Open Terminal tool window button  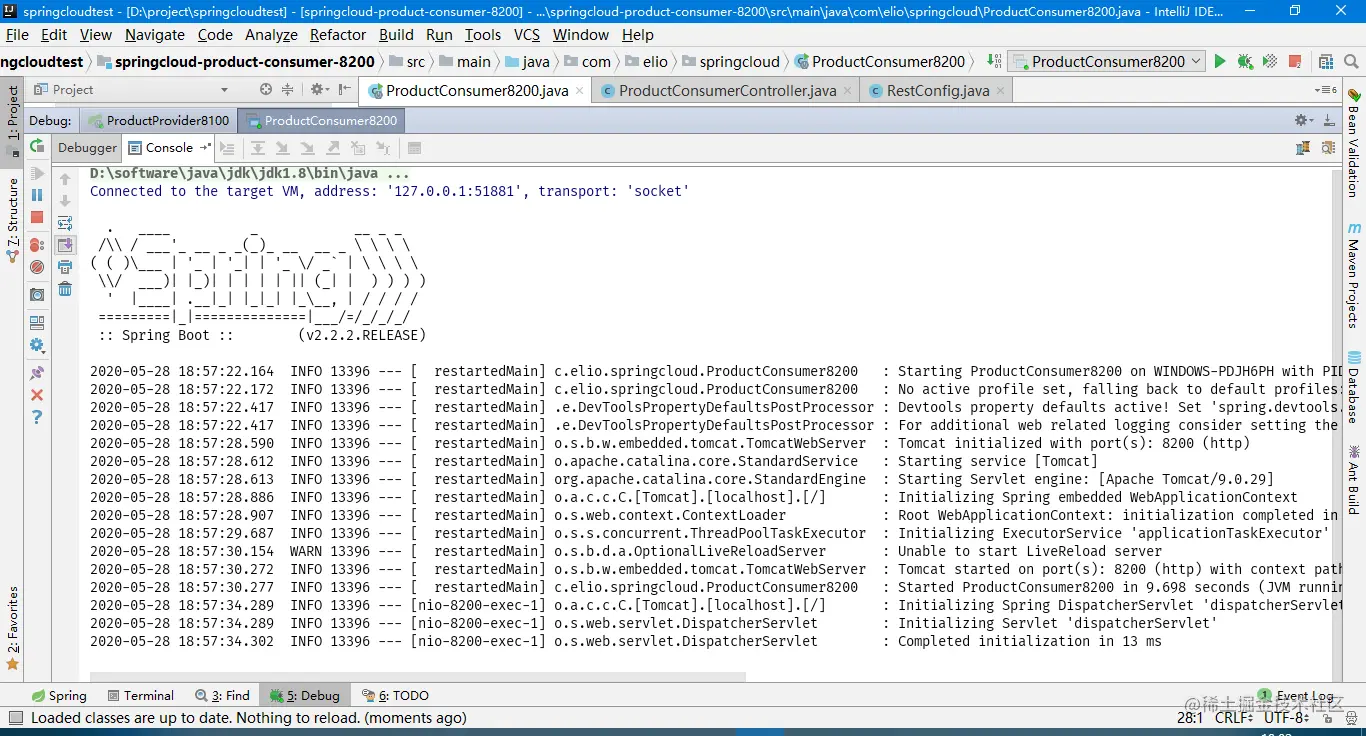pyautogui.click(x=140, y=695)
